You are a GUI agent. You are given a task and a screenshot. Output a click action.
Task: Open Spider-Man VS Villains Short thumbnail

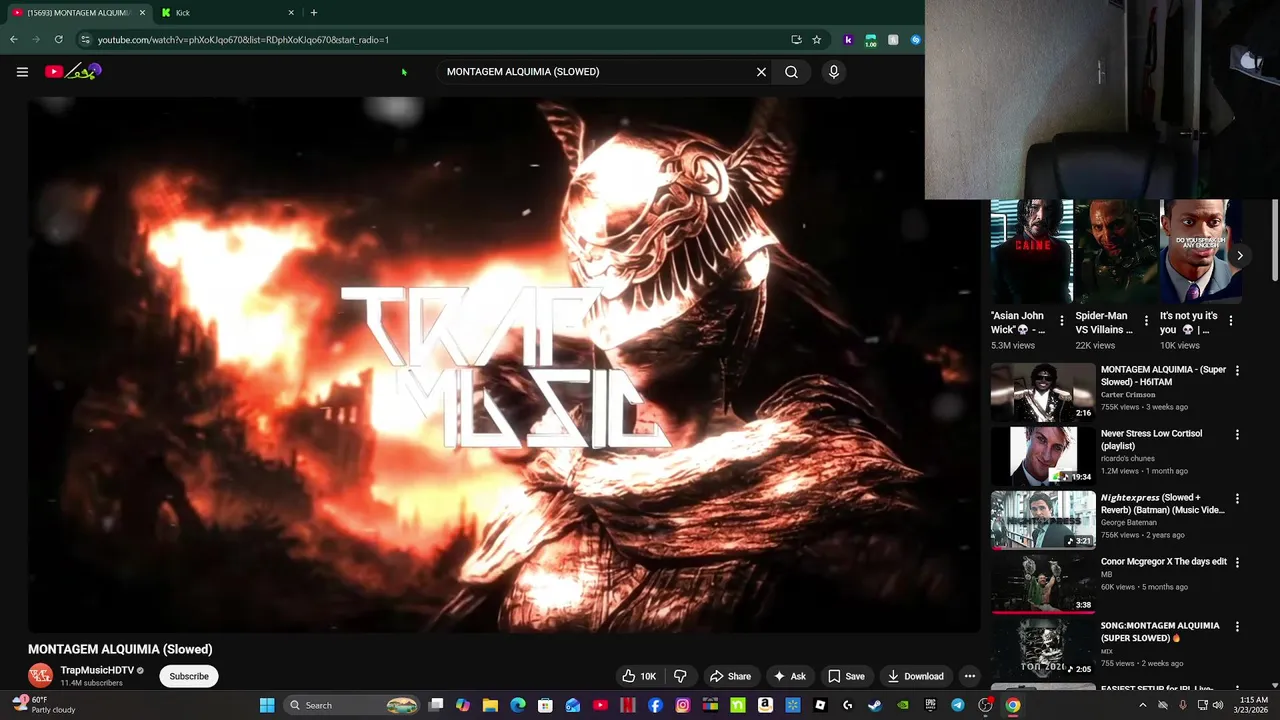pos(1116,251)
